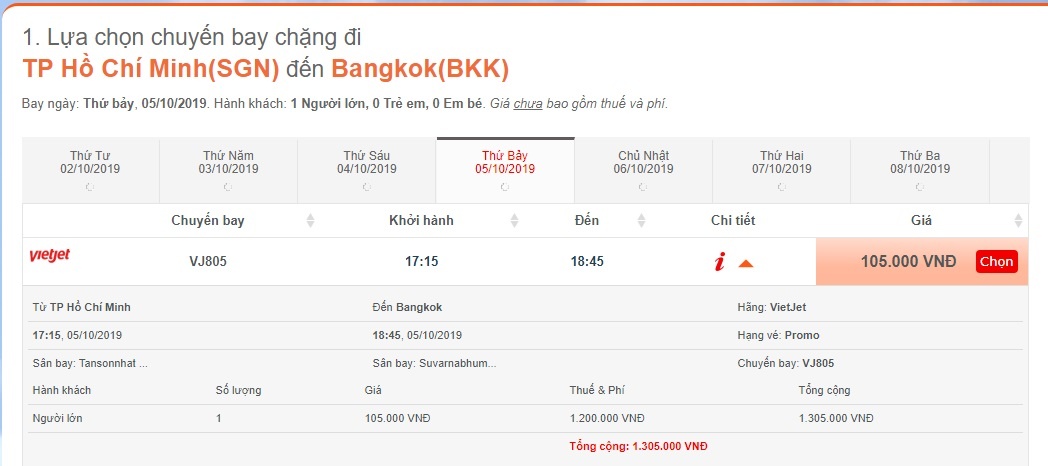
Task: Open the Thứ Hai 07/10/2019 tab
Action: coord(781,163)
